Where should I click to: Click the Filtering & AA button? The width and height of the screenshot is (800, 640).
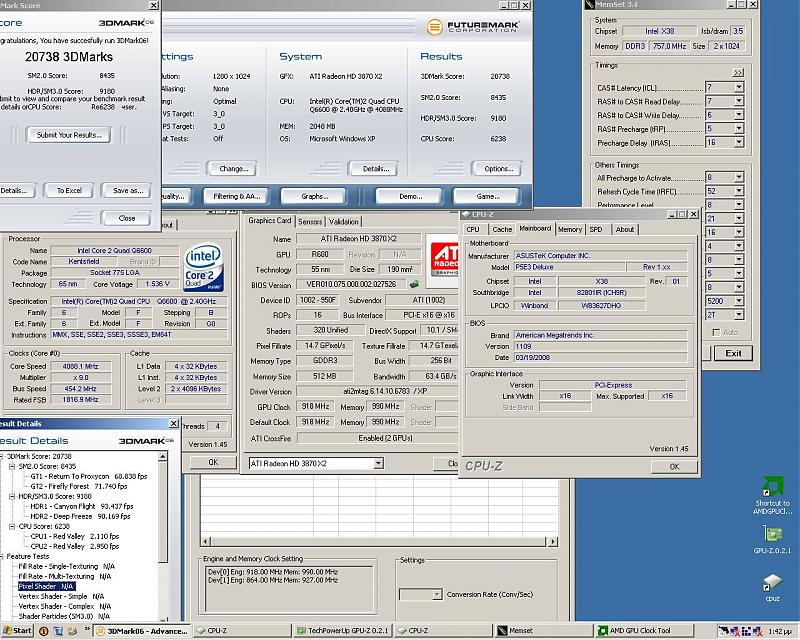tap(236, 196)
